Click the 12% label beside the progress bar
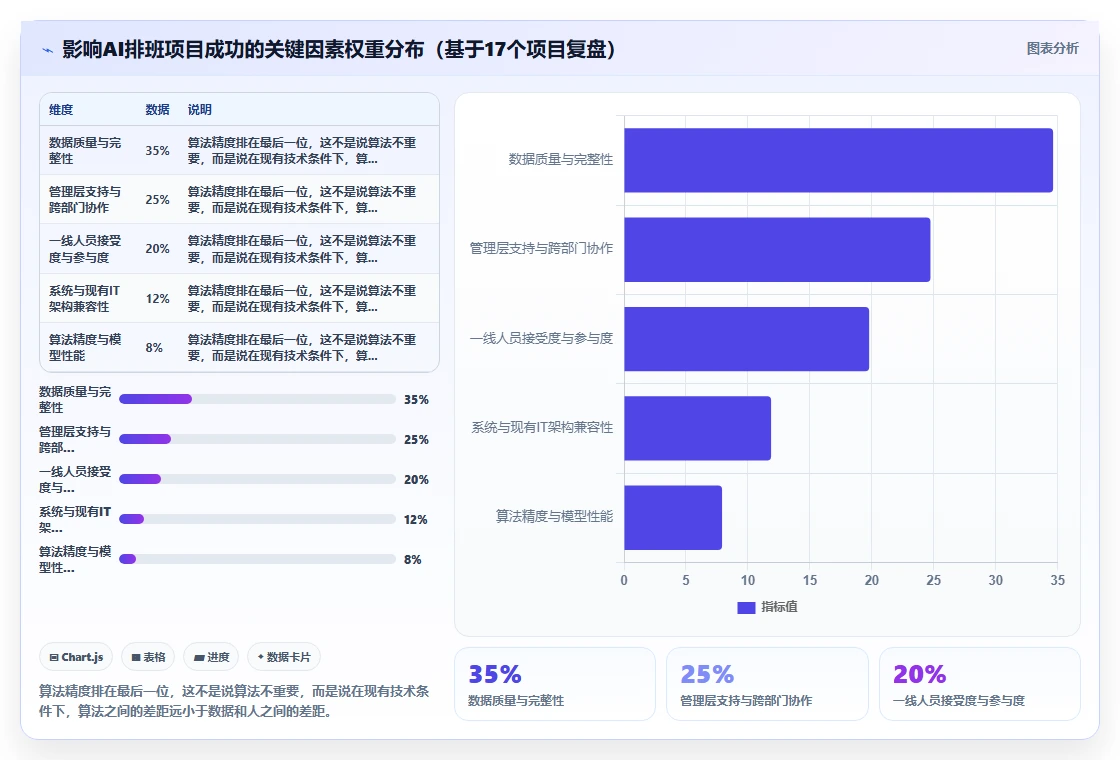This screenshot has height=760, width=1120. 416,519
